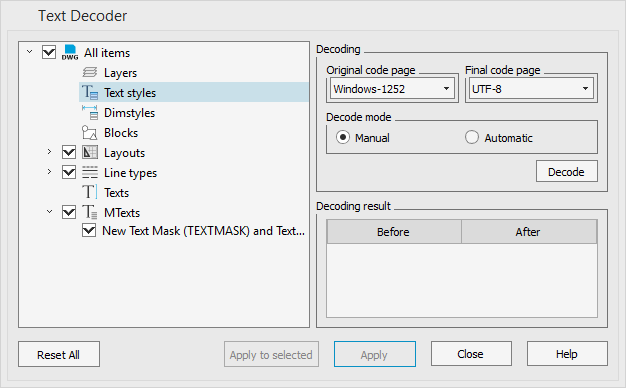Select the Blocks label
Screen dimensions: 626x388
[121, 133]
